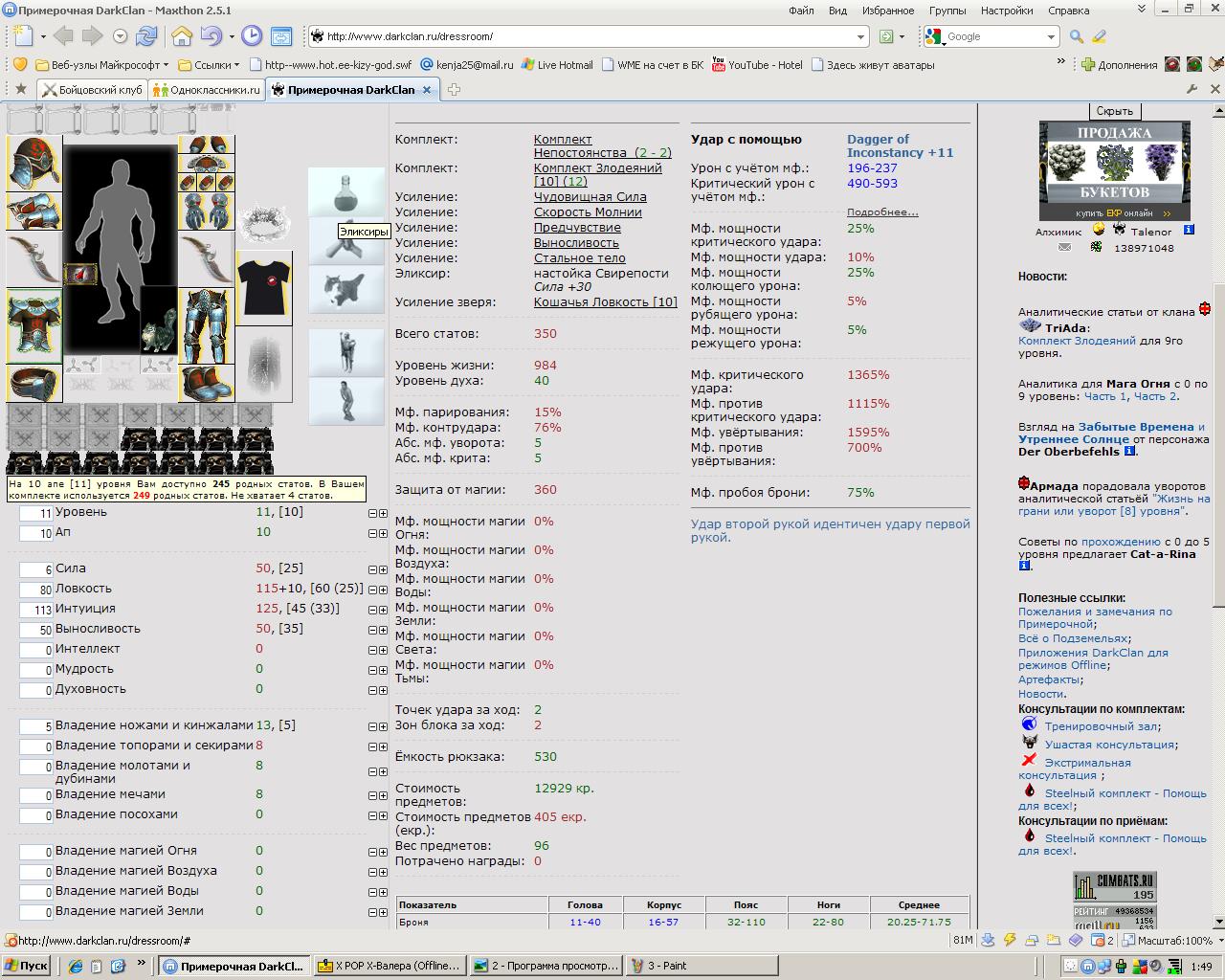The height and width of the screenshot is (980, 1225).
Task: Click the chest armor item slot
Action: 34,325
